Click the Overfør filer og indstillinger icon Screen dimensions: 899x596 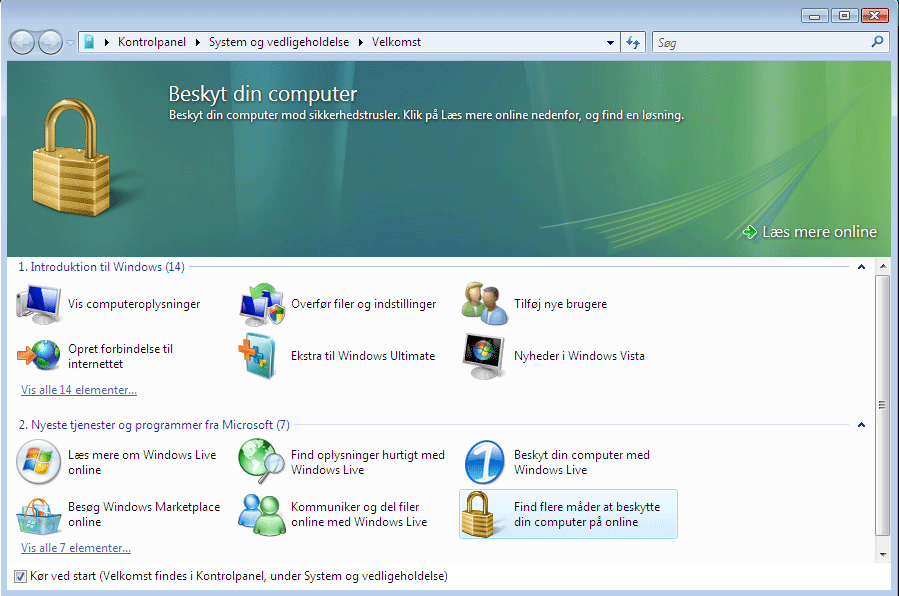(x=262, y=304)
